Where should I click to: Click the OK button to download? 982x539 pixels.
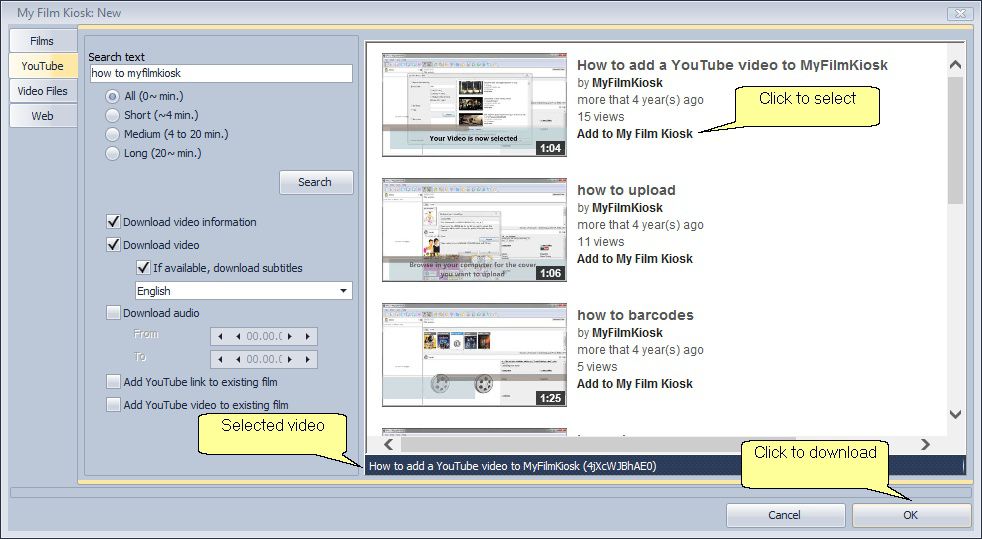911,515
